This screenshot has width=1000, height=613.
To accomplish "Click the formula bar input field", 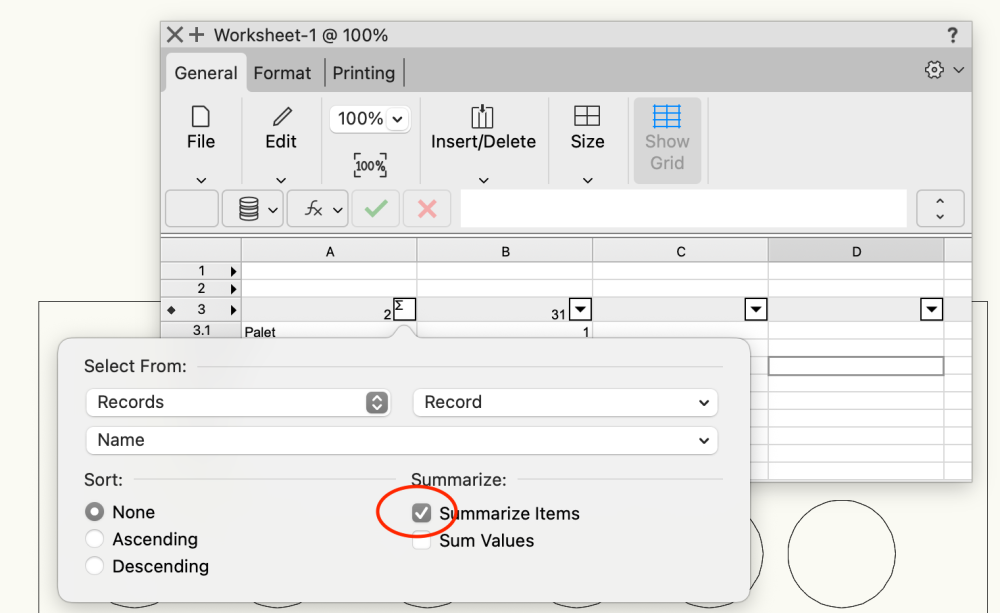I will (682, 209).
